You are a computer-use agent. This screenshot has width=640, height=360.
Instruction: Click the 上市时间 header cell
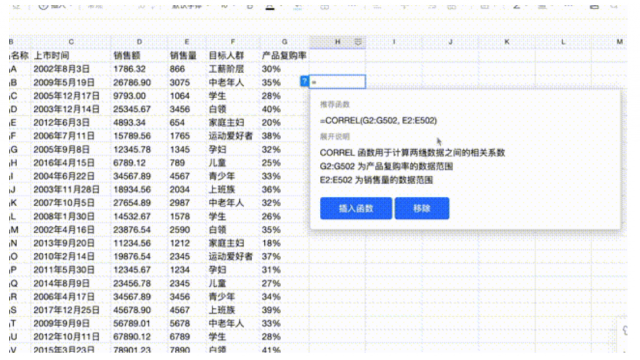pos(71,56)
